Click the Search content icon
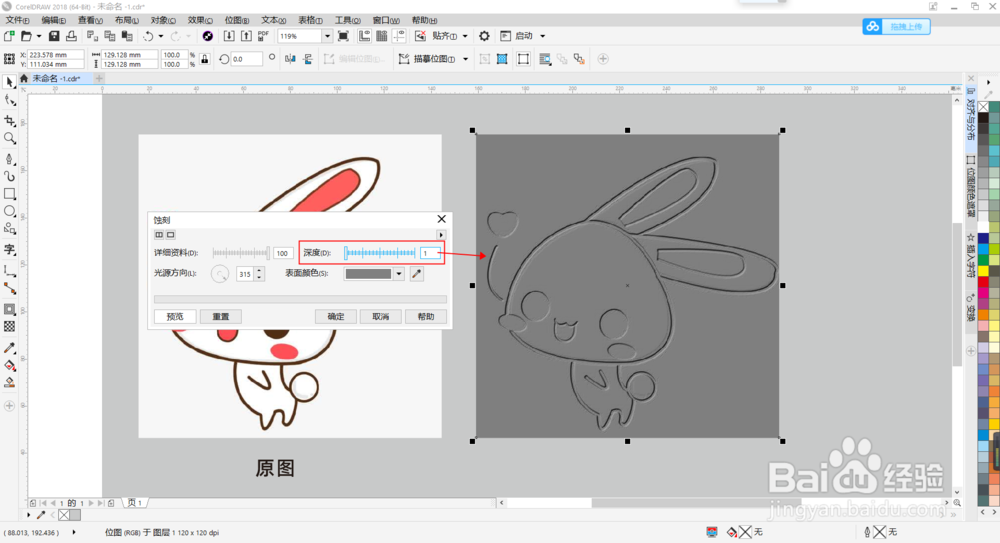Image resolution: width=1000 pixels, height=543 pixels. [208, 36]
